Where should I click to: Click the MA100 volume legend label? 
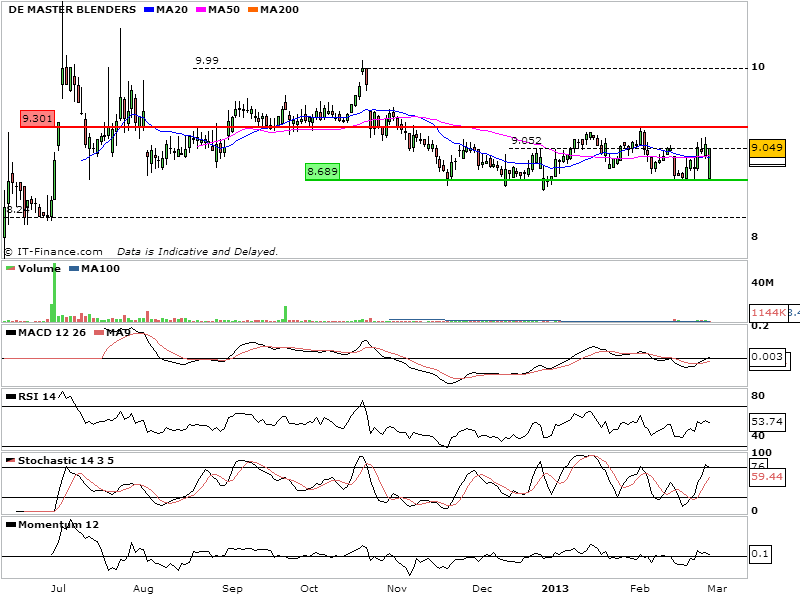coord(101,269)
